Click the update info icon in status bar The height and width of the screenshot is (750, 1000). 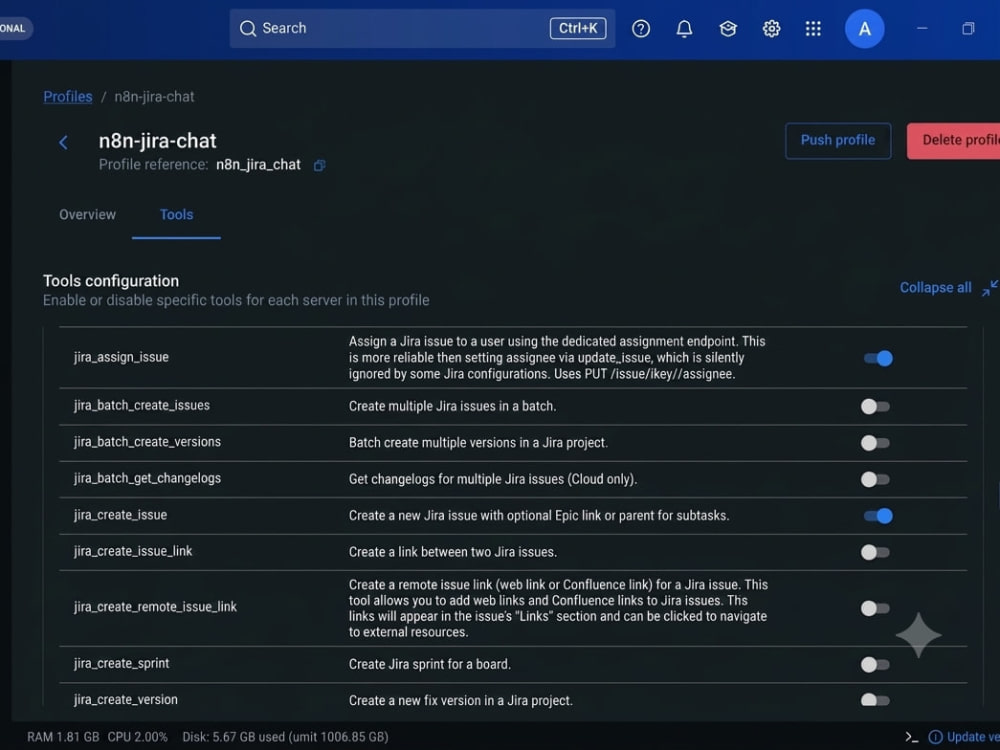click(x=935, y=737)
